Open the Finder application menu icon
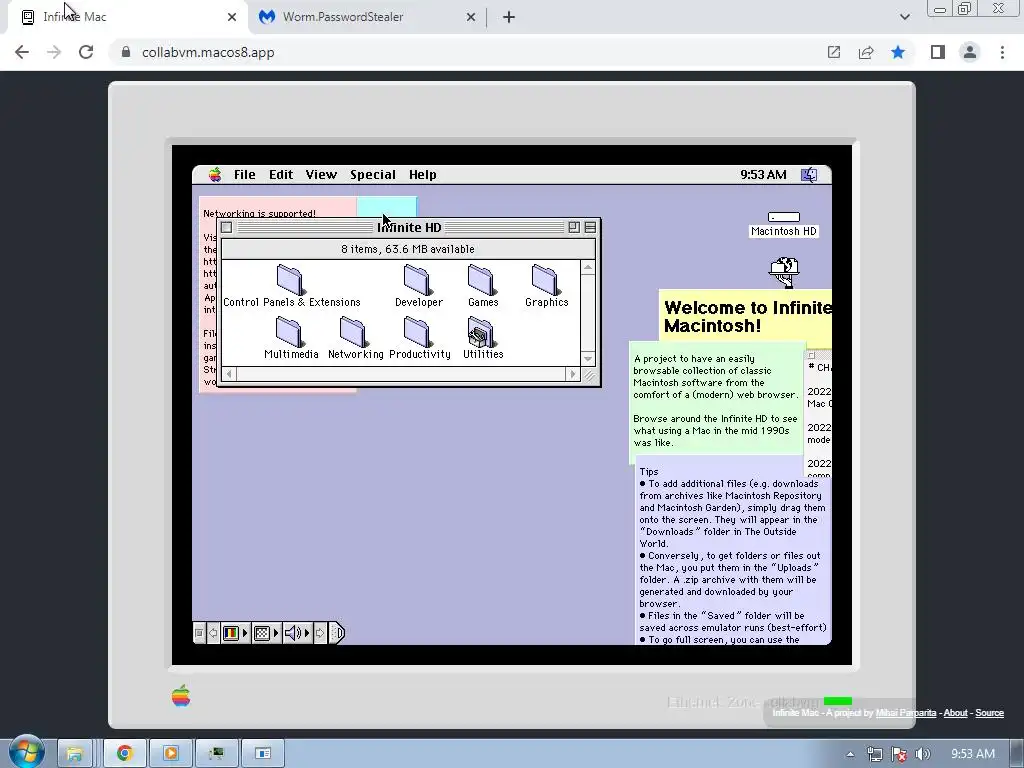Screen dimensions: 1024x768 pyautogui.click(x=809, y=174)
